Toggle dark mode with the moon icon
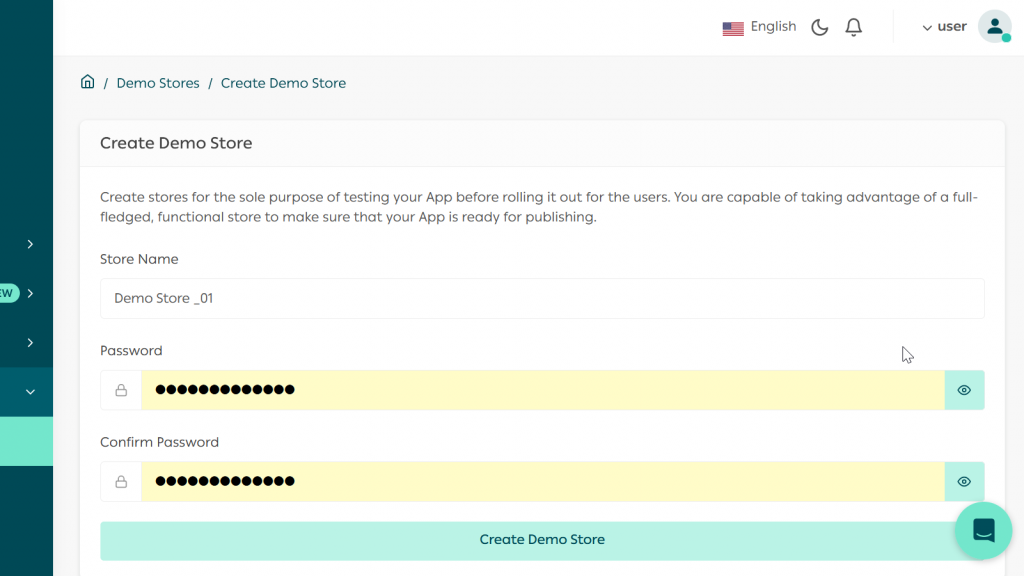The width and height of the screenshot is (1024, 576). (819, 27)
